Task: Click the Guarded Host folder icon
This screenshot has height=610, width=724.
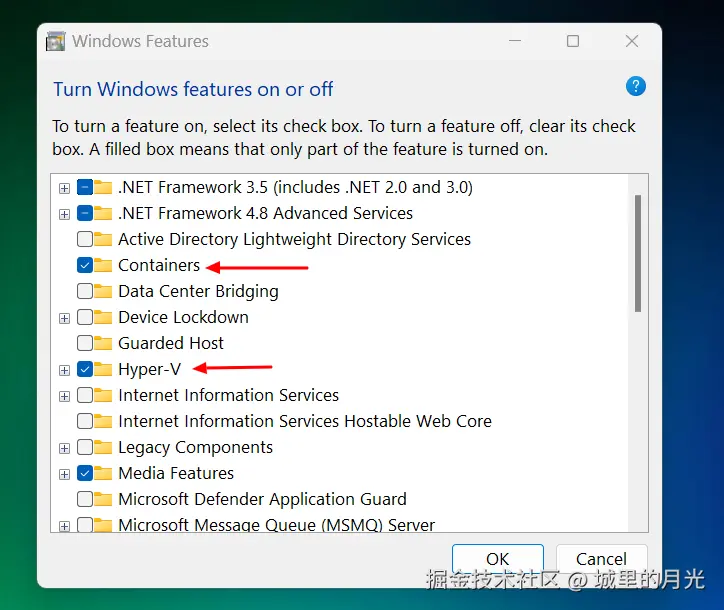Action: [x=103, y=343]
